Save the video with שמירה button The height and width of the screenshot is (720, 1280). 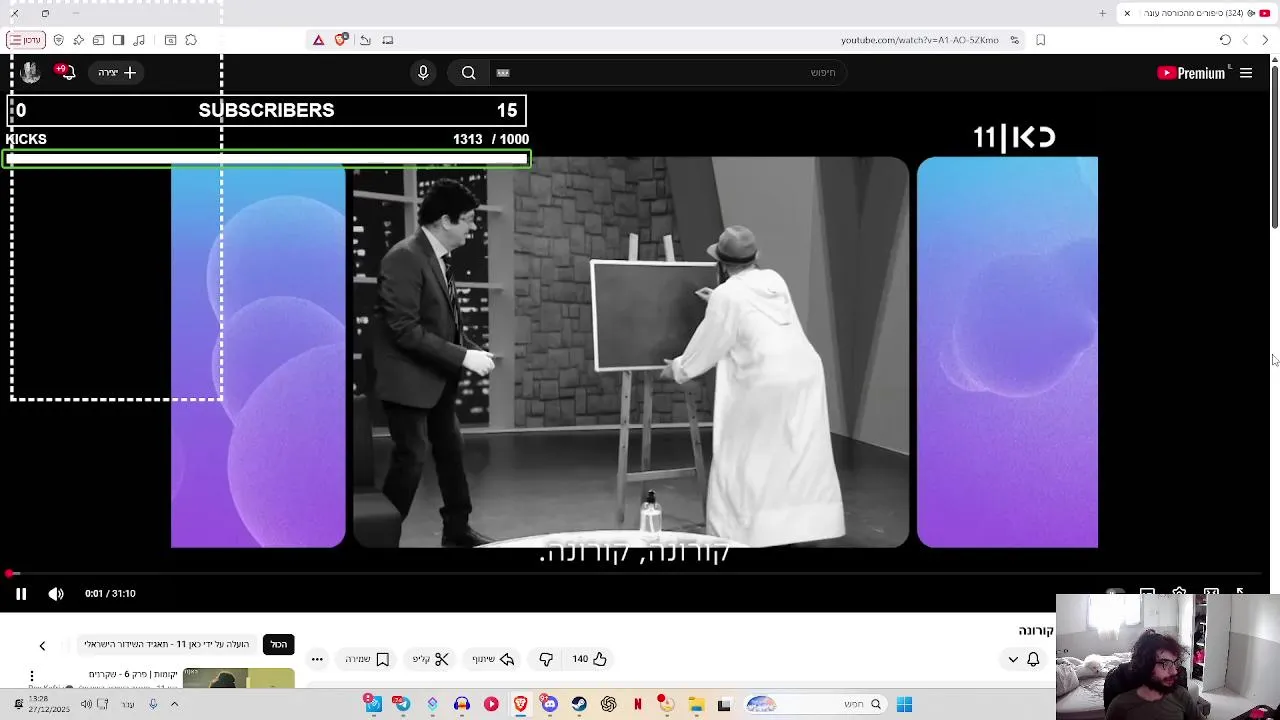tap(367, 659)
